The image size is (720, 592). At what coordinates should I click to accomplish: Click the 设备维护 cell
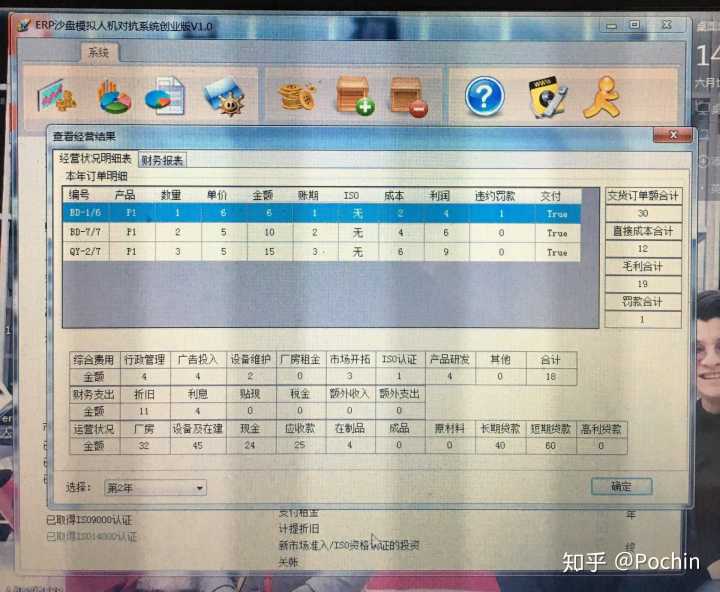click(x=250, y=360)
